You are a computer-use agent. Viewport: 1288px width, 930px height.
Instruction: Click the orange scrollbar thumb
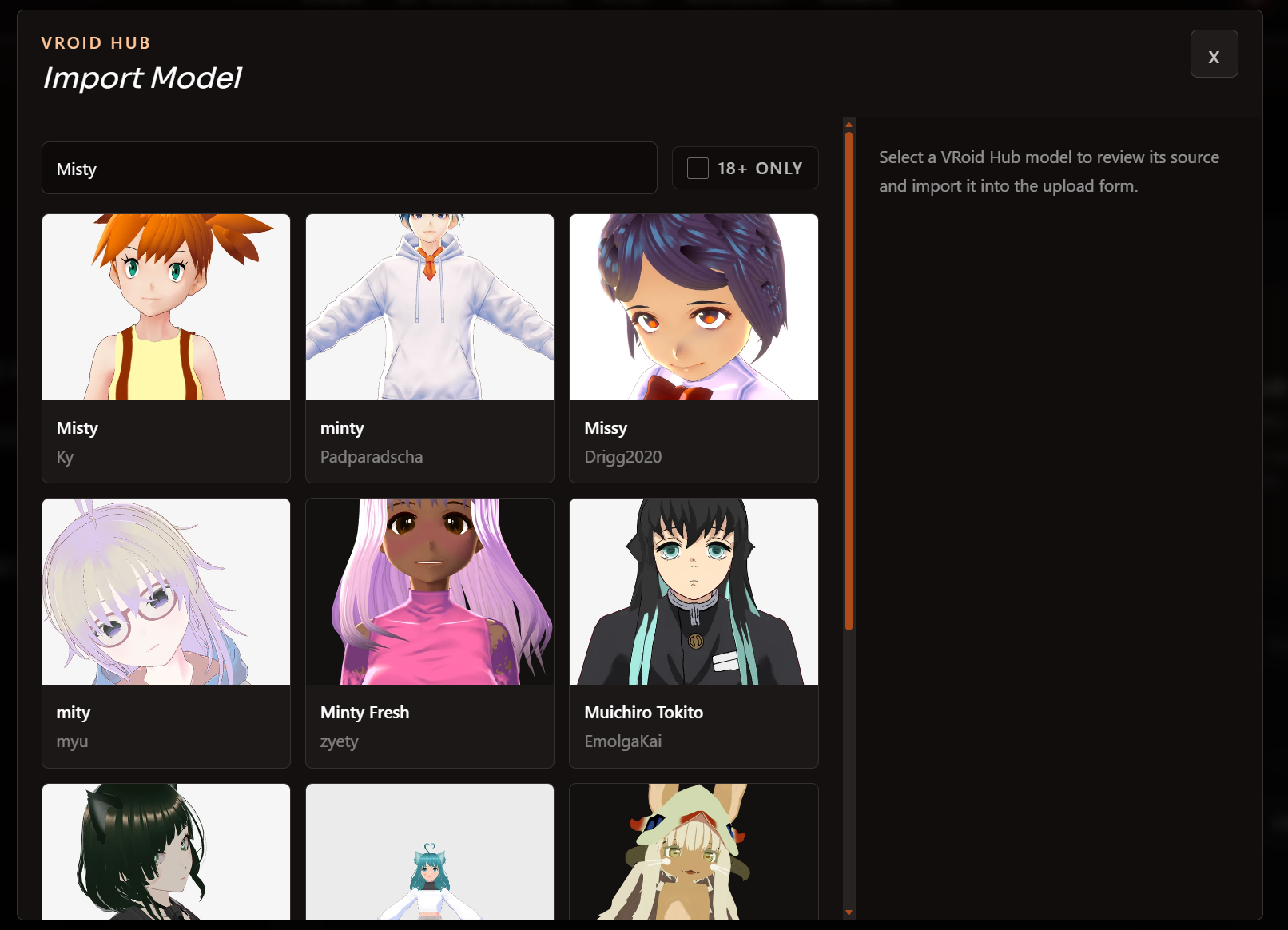849,380
